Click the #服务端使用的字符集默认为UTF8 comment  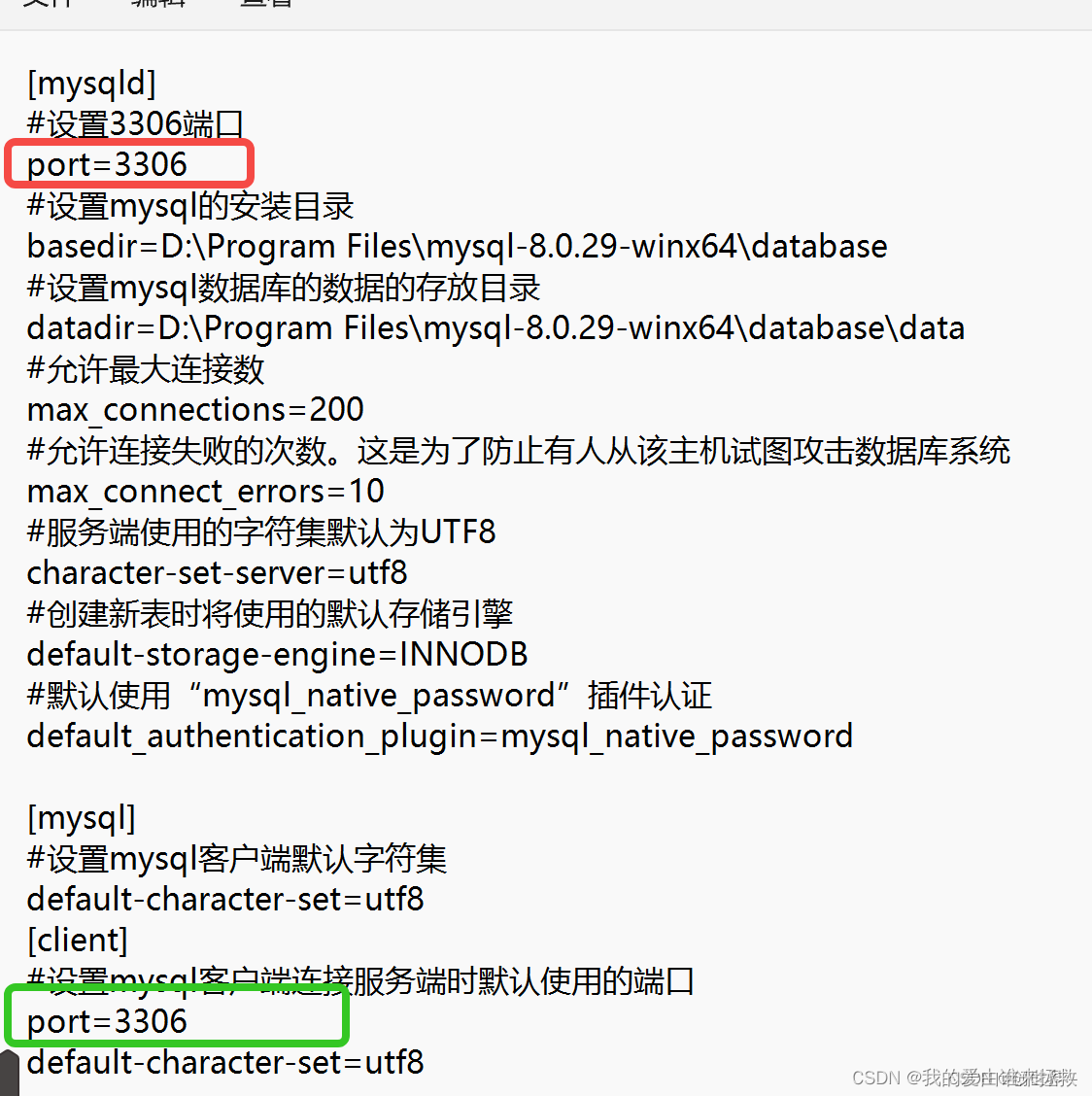261,531
